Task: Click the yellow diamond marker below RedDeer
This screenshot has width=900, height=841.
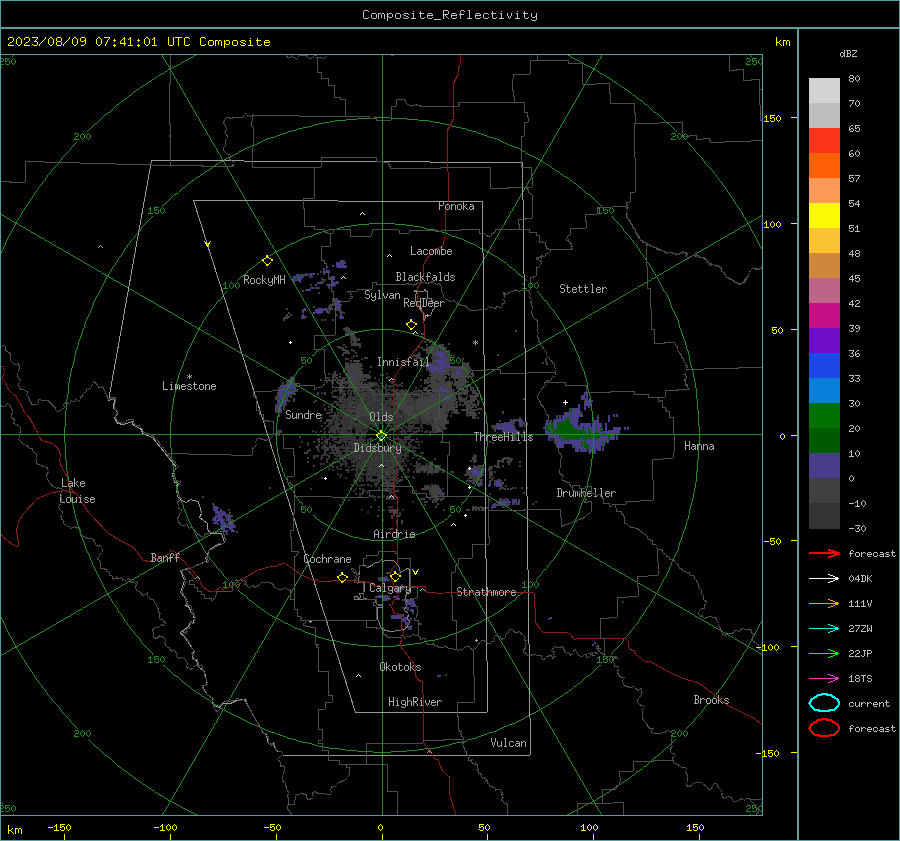Action: (411, 325)
